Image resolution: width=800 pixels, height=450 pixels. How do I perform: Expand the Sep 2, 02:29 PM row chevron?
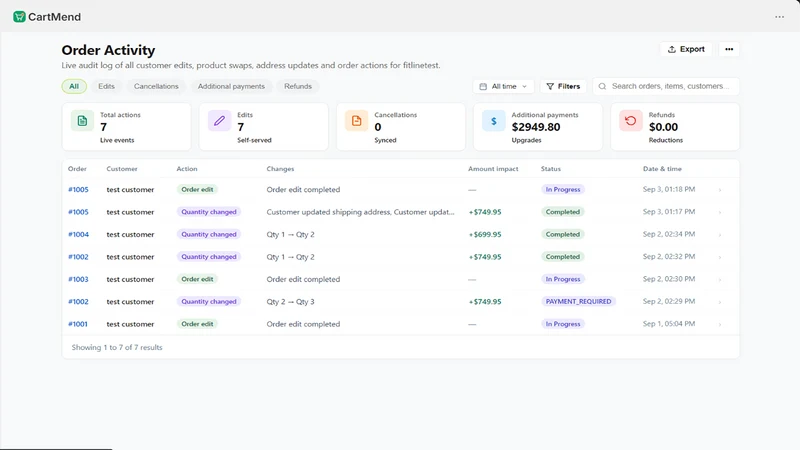tap(720, 302)
